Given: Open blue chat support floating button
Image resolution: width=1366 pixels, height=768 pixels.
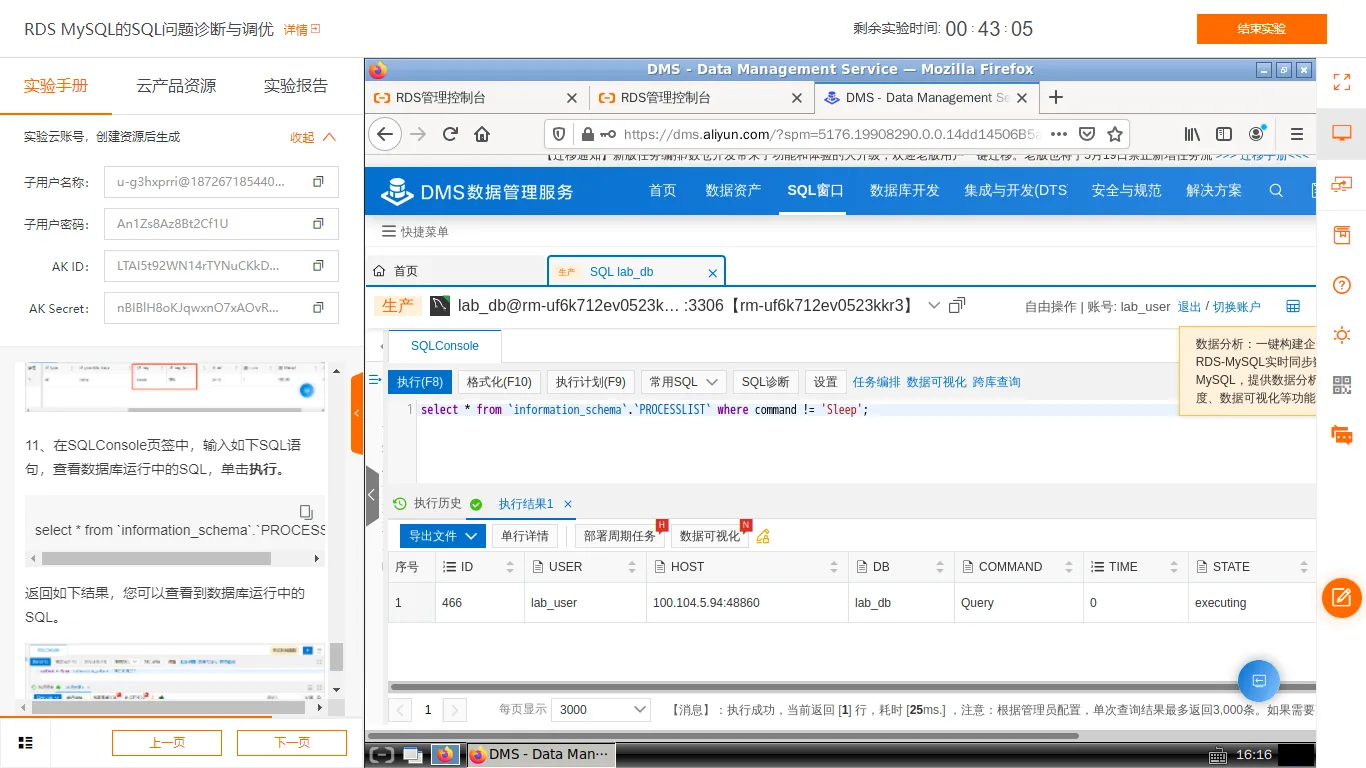Looking at the screenshot, I should pyautogui.click(x=1259, y=681).
